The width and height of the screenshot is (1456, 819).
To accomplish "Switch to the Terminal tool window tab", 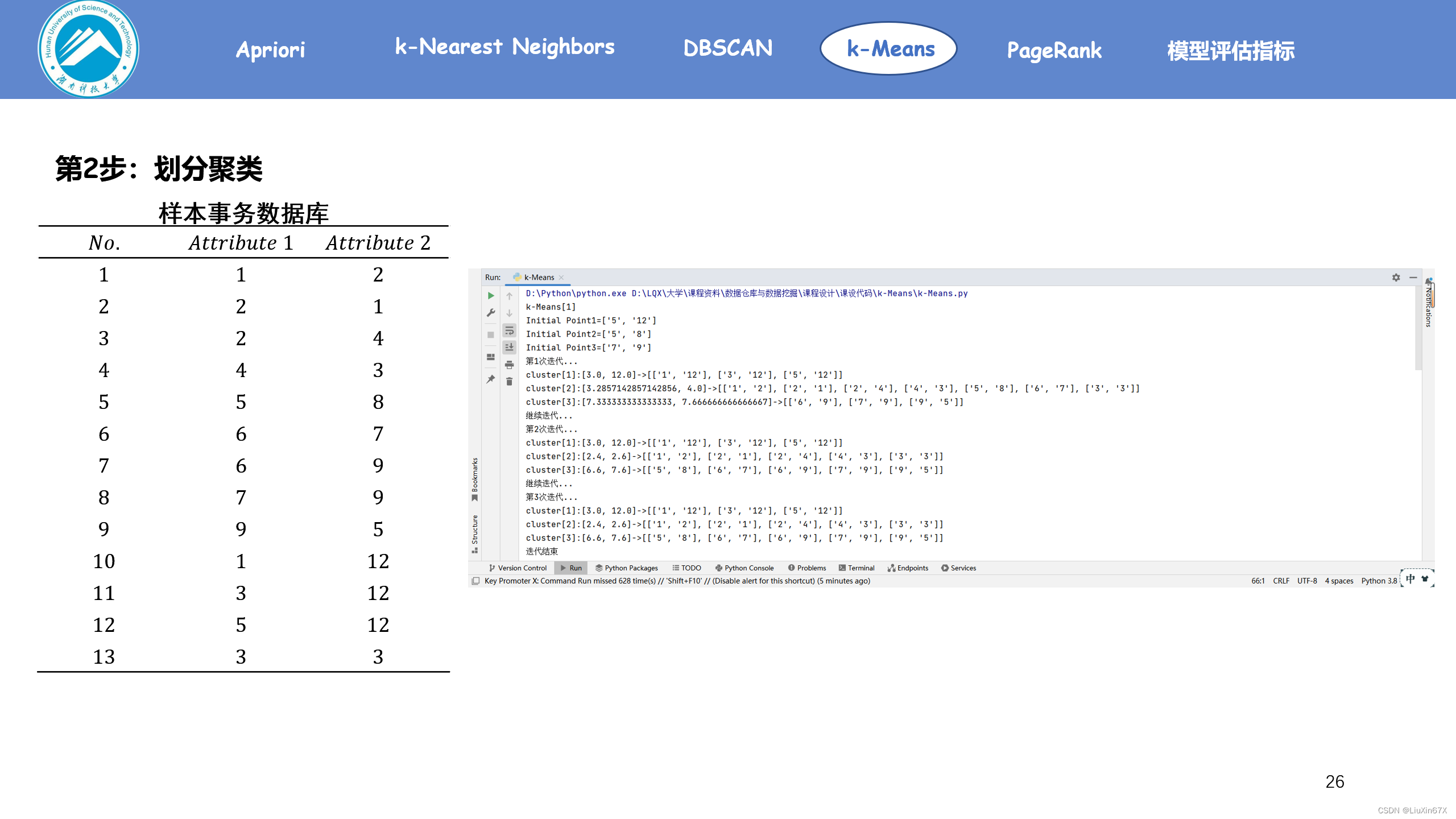I will [x=857, y=568].
